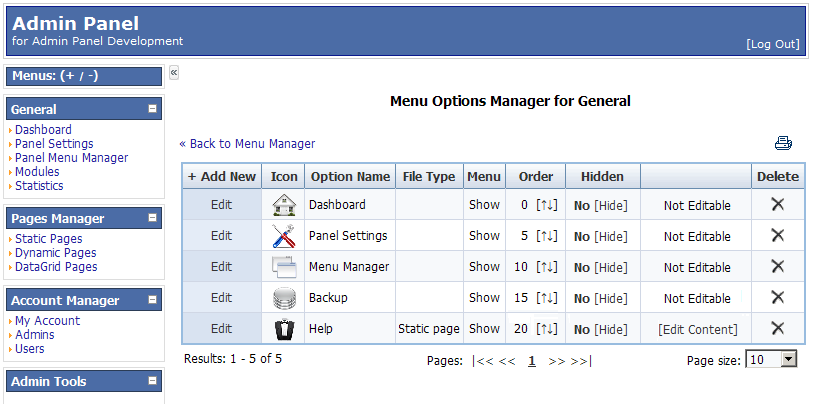
Task: Open Static Pages in sidebar
Action: click(x=48, y=239)
